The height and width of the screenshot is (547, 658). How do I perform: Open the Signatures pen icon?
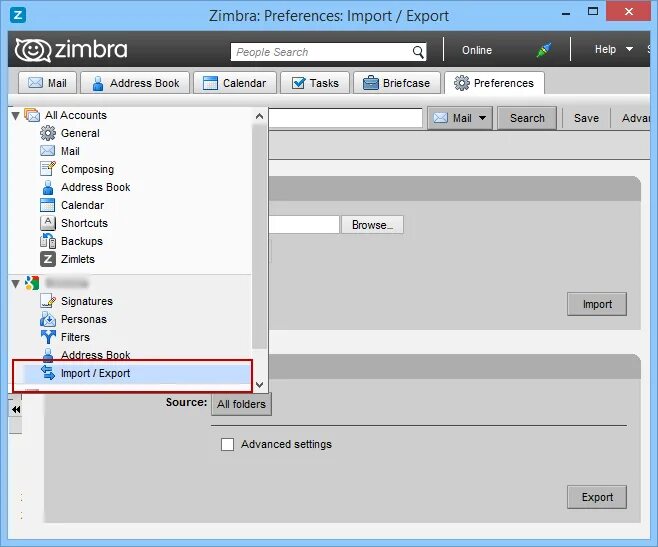tap(48, 301)
